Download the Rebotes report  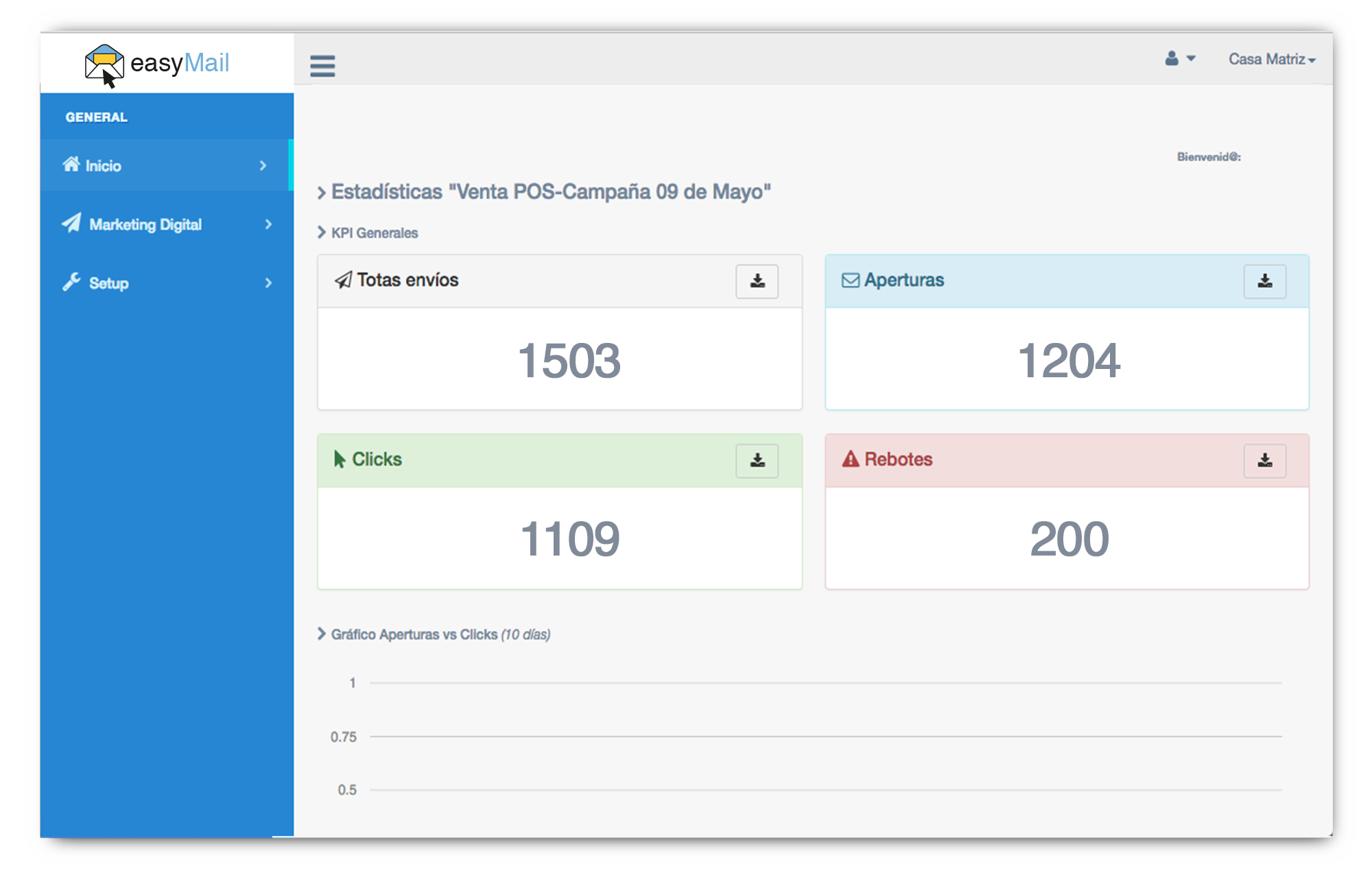tap(1264, 460)
